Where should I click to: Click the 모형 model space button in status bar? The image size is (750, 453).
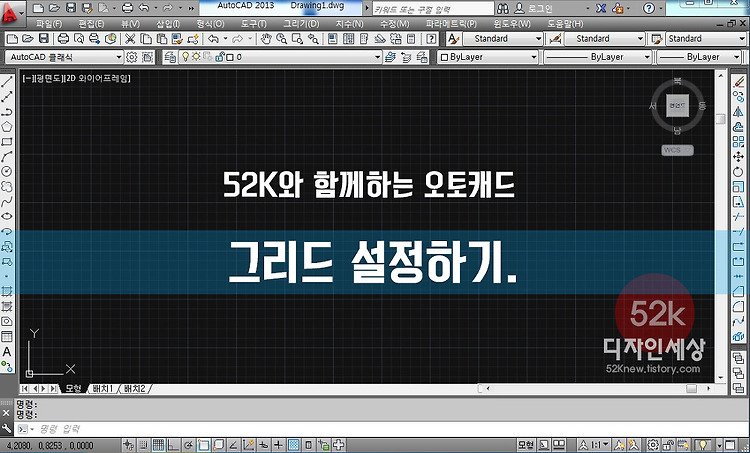(526, 445)
